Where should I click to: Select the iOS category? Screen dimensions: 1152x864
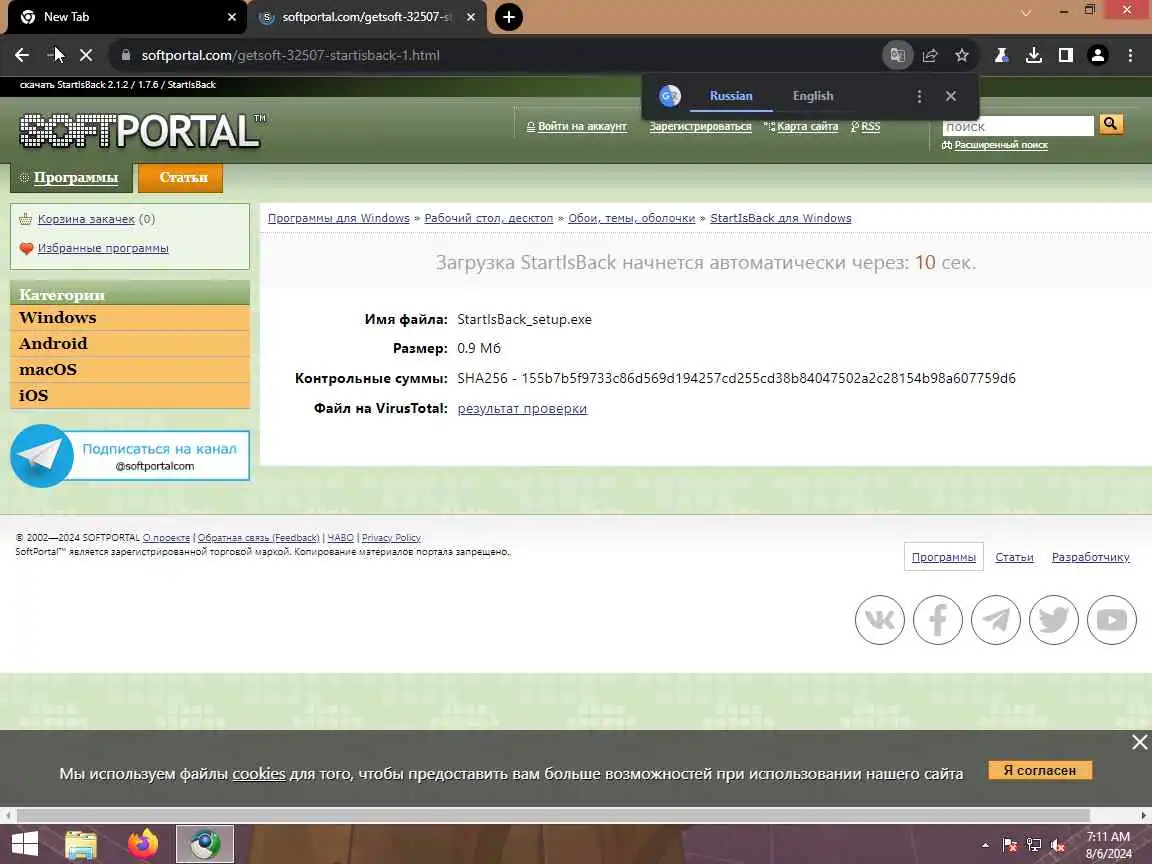130,395
